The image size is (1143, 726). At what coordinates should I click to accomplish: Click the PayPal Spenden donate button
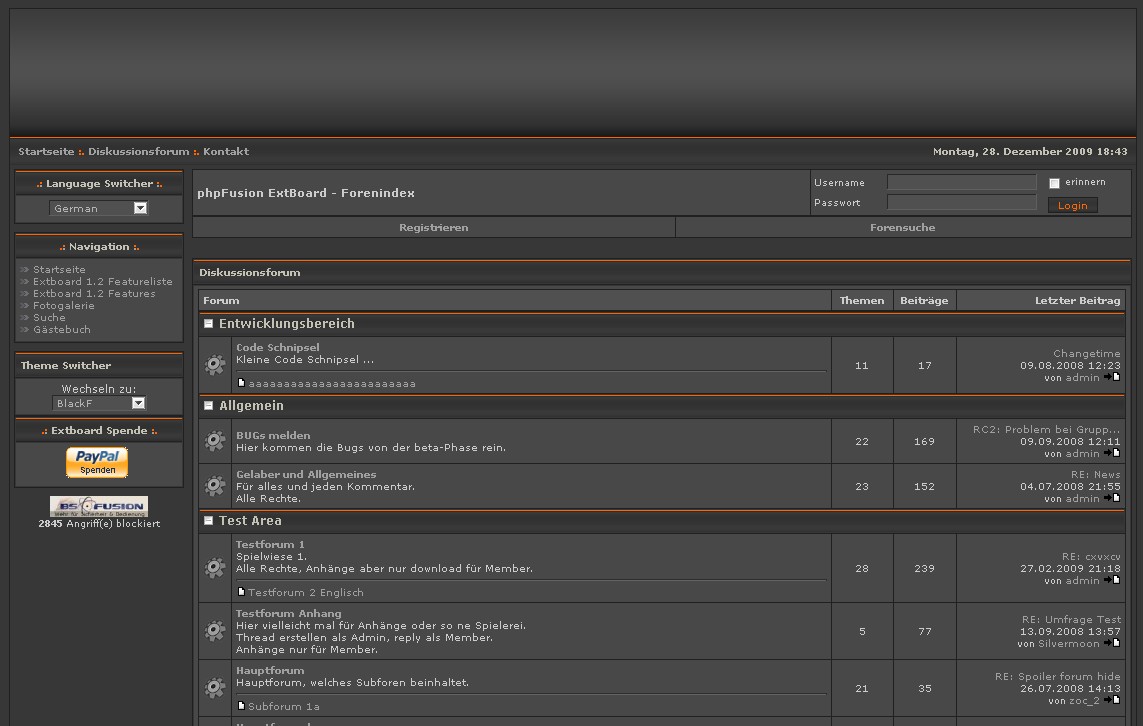(97, 462)
